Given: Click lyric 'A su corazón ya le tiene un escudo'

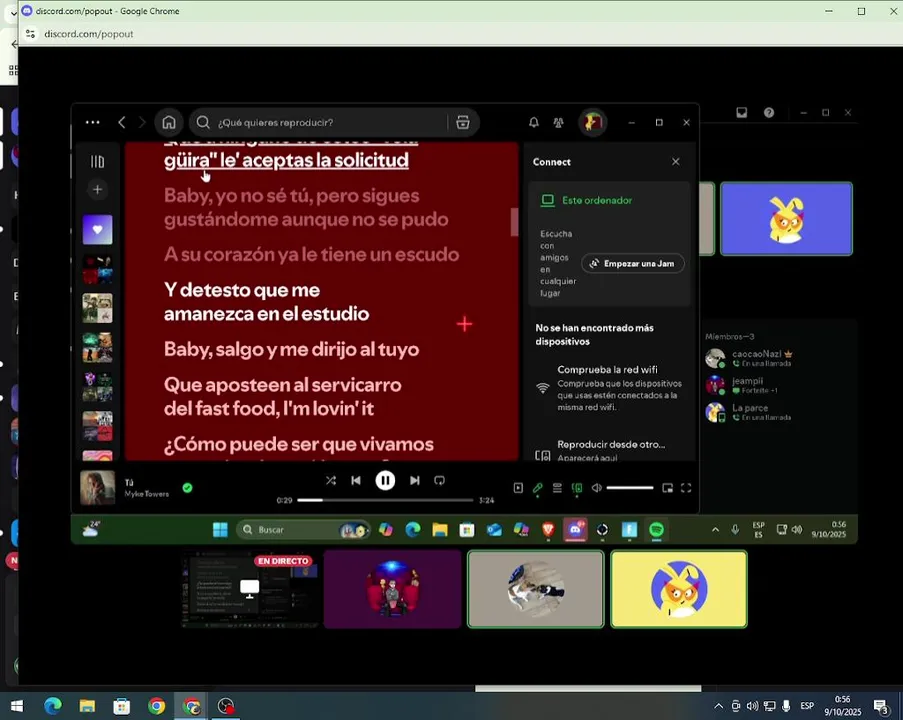Looking at the screenshot, I should 312,254.
